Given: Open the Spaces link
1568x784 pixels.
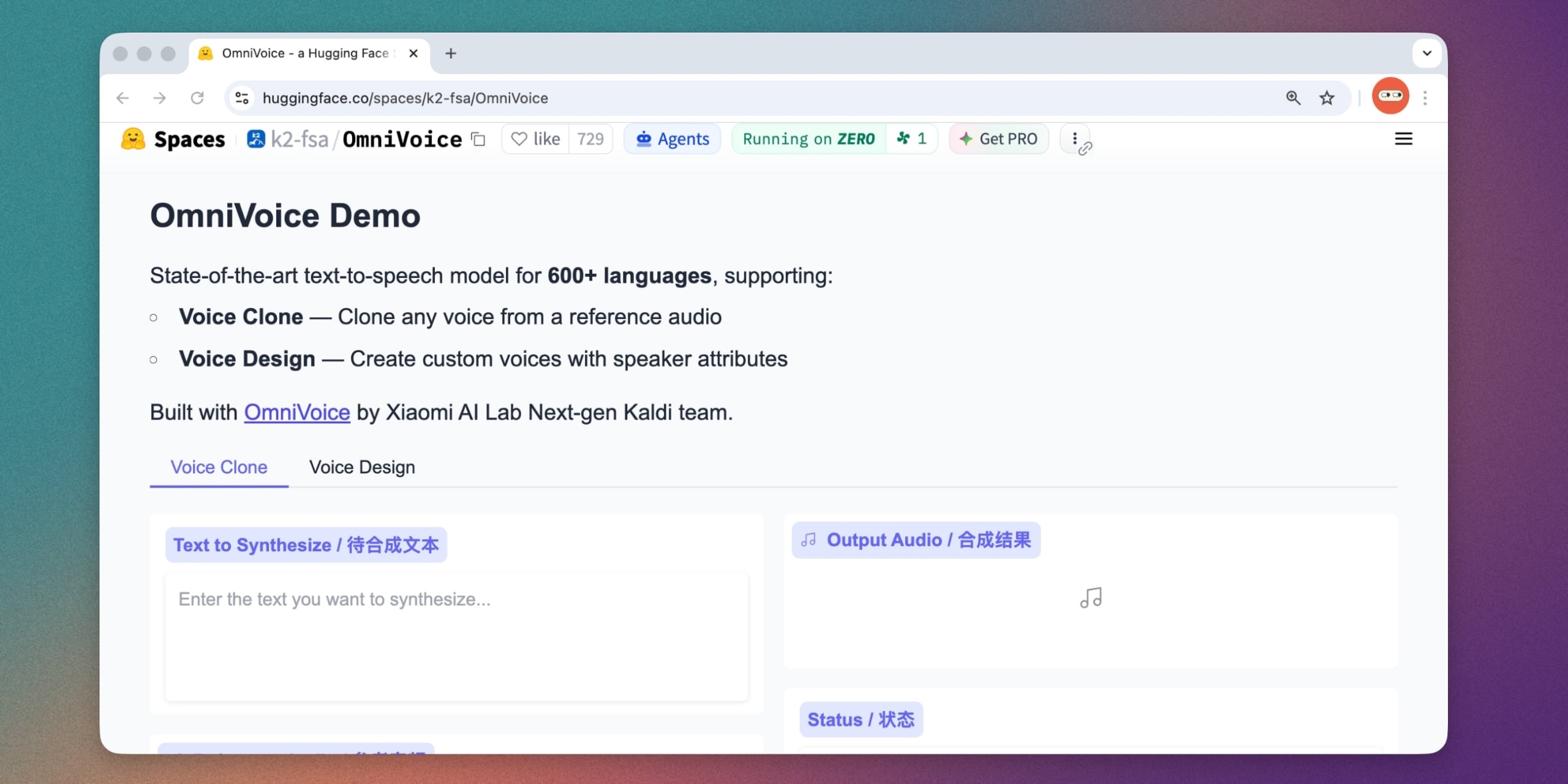Looking at the screenshot, I should coord(190,139).
